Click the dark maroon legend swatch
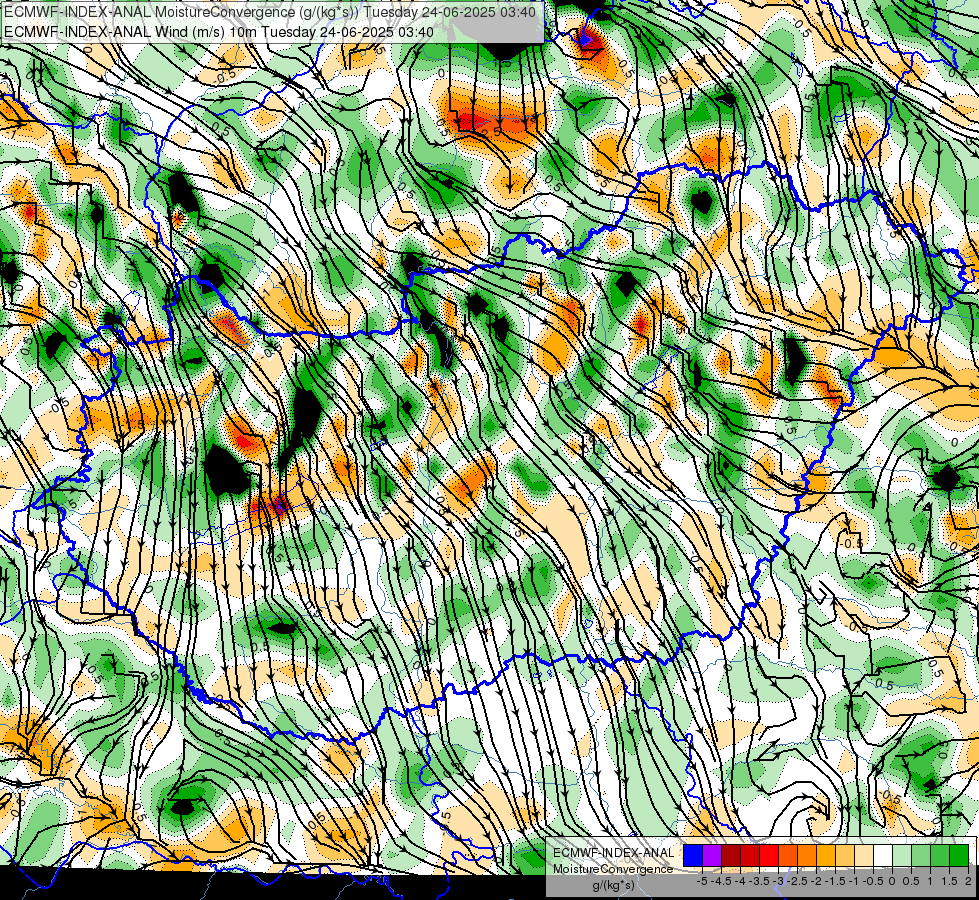This screenshot has height=900, width=979. pos(731,855)
